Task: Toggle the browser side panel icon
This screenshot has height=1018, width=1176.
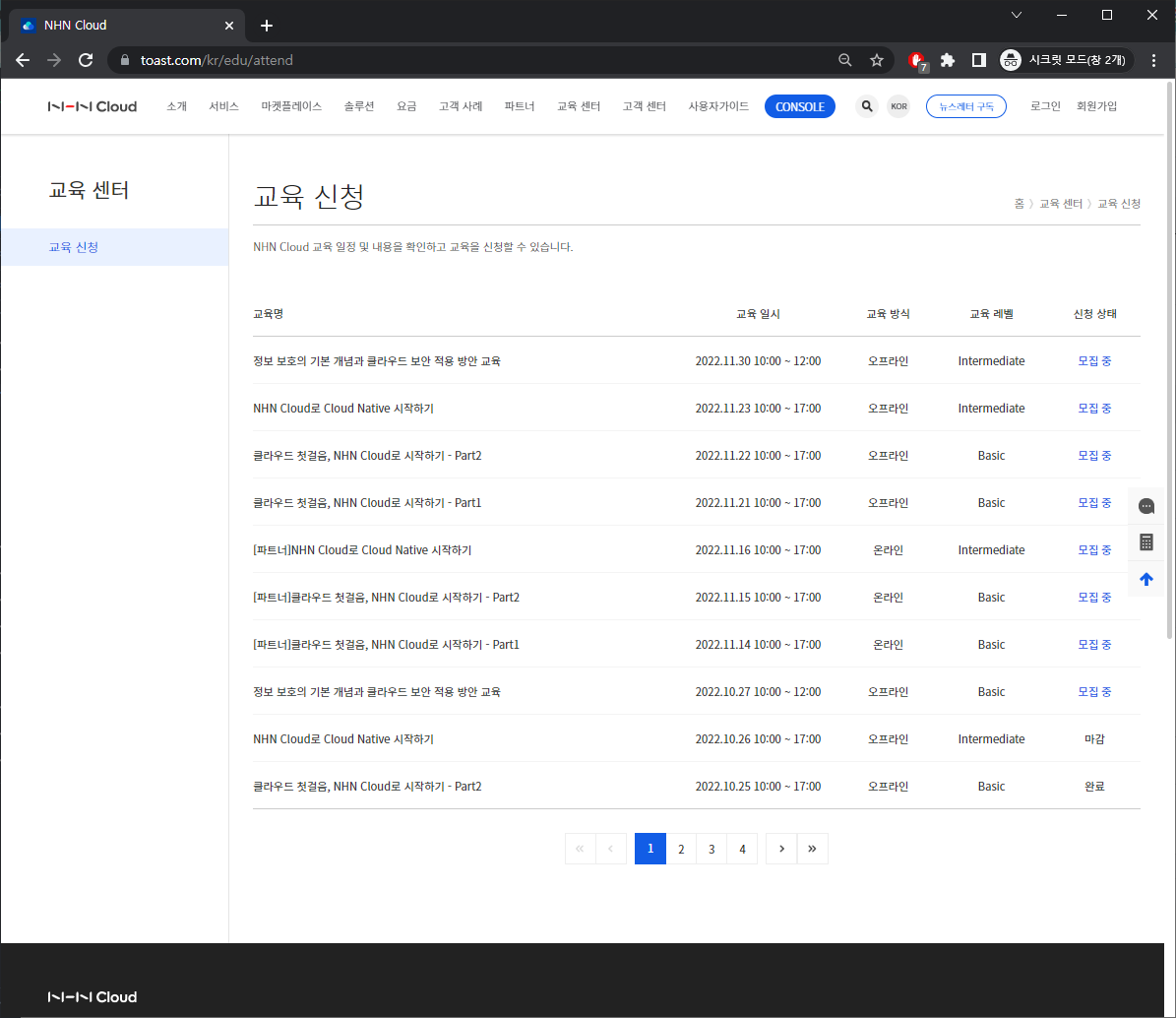Action: coord(979,60)
